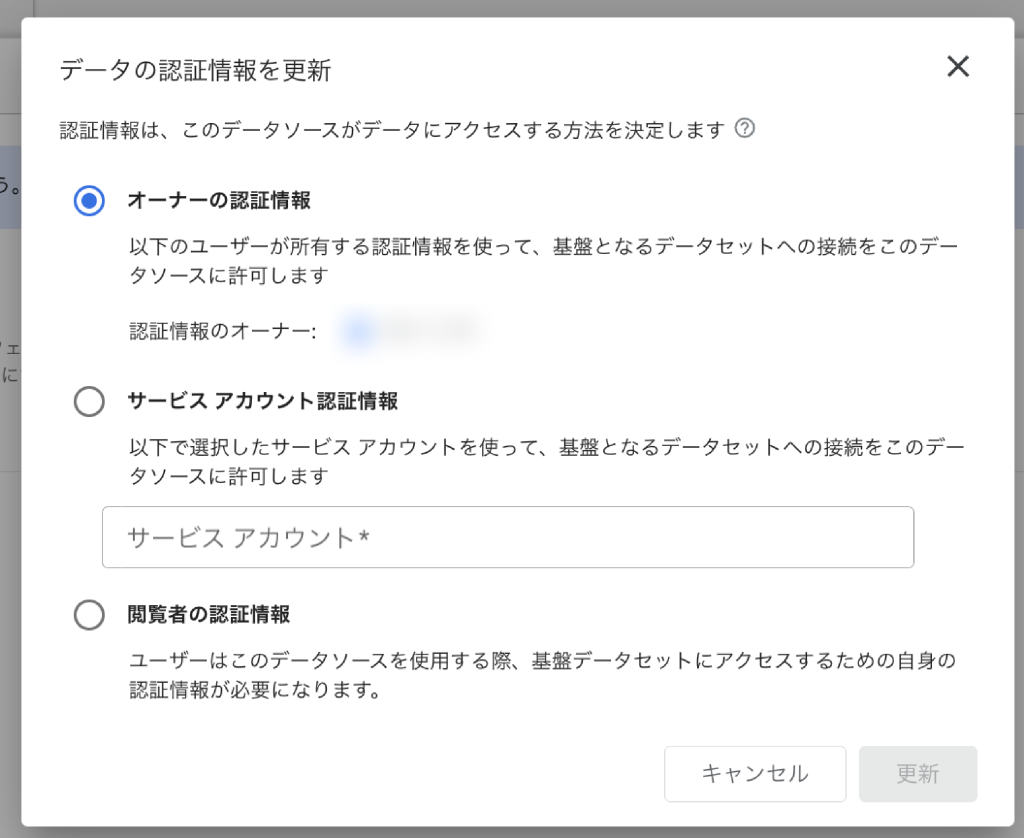The image size is (1024, 838).
Task: Click the データの認証情報を更新 dialog title
Action: tap(196, 70)
